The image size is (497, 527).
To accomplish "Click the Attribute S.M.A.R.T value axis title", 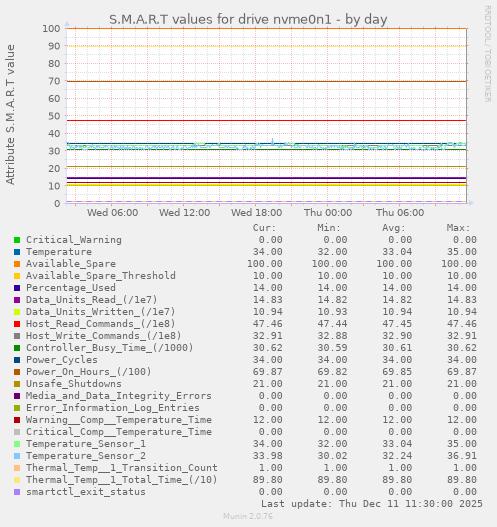I will coord(10,115).
